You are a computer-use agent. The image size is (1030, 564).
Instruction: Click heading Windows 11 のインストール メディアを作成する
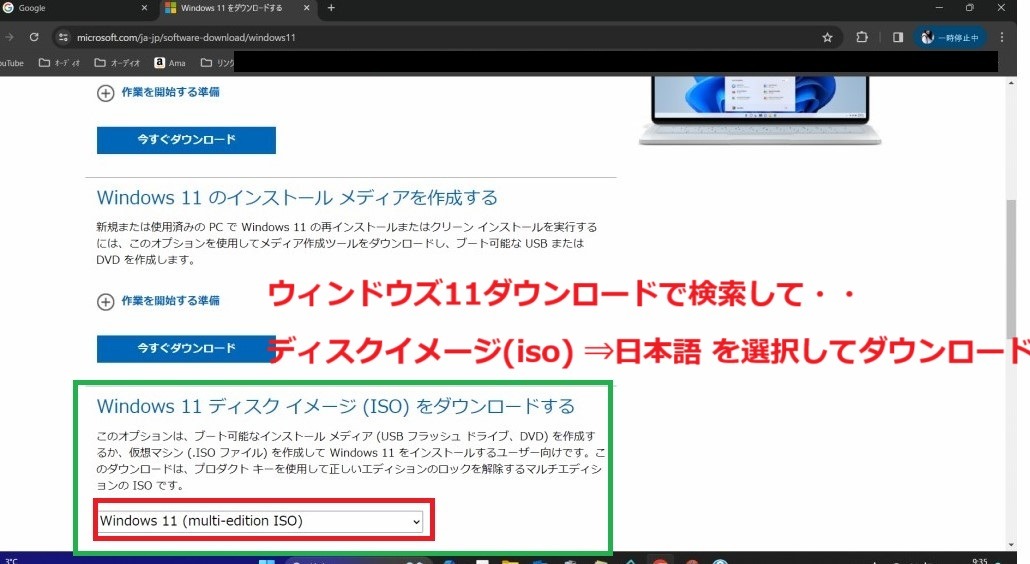(297, 198)
